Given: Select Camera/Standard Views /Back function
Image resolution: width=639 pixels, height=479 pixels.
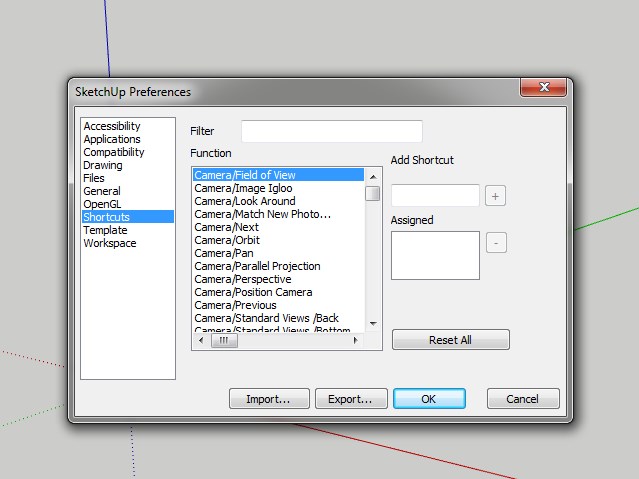Looking at the screenshot, I should [278, 318].
